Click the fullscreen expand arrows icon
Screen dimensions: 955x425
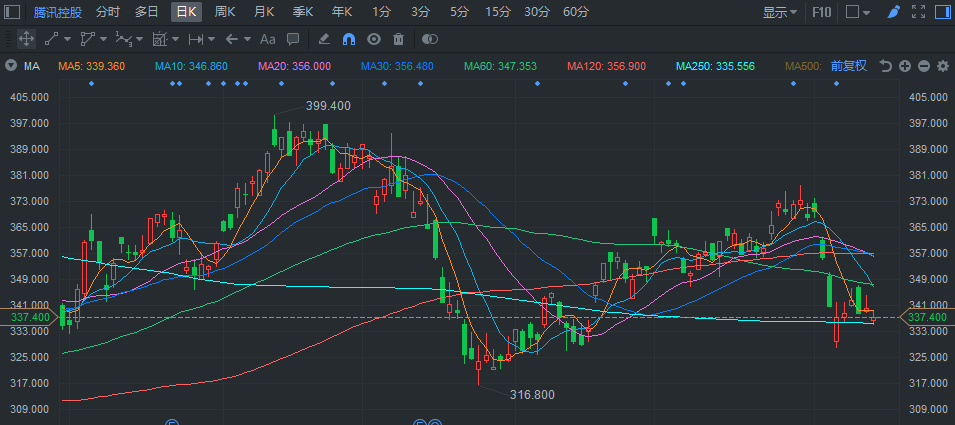tap(918, 12)
